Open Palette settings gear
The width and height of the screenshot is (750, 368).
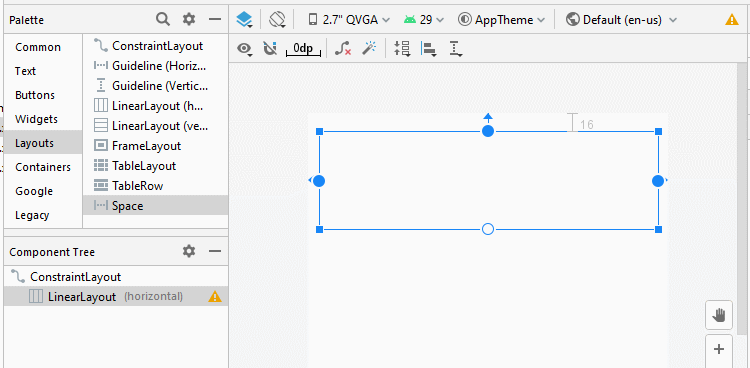point(189,19)
